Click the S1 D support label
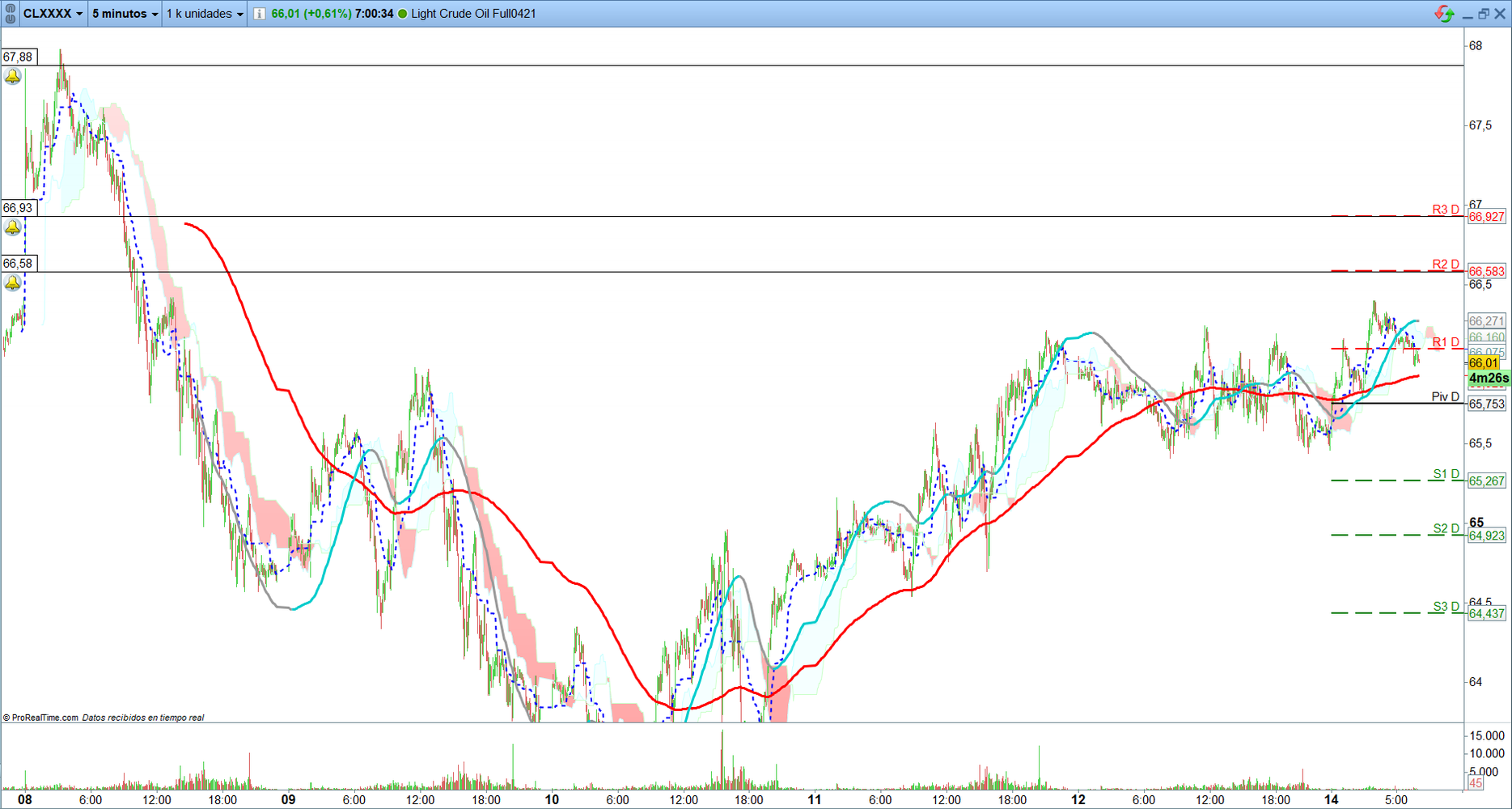Image resolution: width=1512 pixels, height=809 pixels. click(1446, 474)
